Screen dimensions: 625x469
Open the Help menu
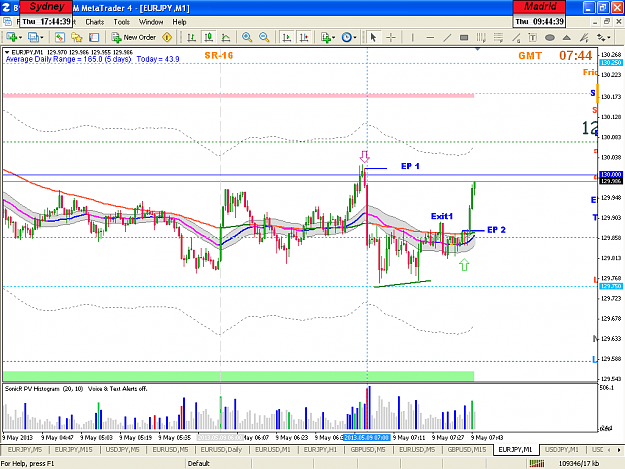(x=179, y=22)
